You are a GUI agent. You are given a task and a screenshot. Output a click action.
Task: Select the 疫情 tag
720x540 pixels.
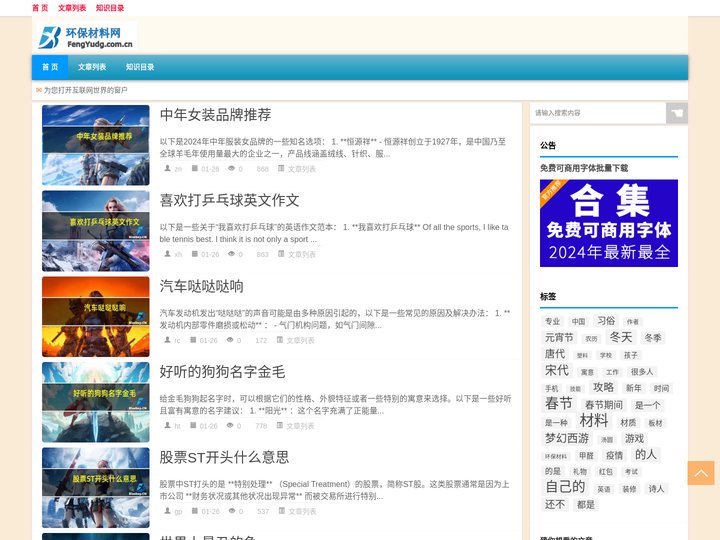pos(614,456)
